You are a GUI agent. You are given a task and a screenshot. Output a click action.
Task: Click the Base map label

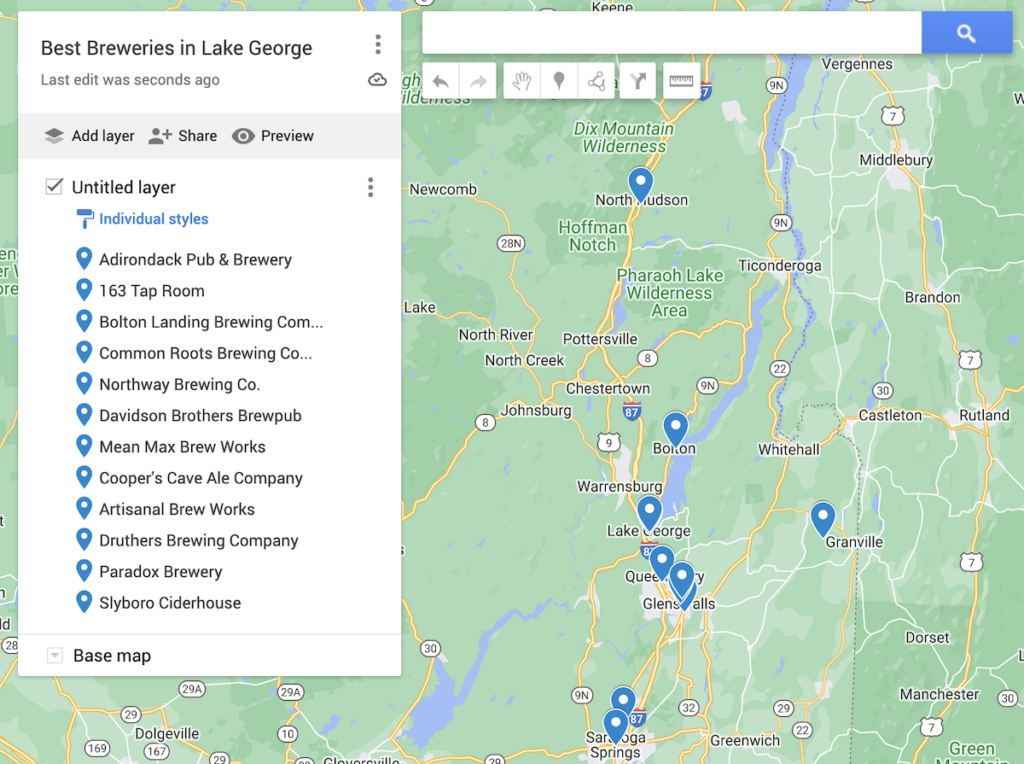pos(112,655)
